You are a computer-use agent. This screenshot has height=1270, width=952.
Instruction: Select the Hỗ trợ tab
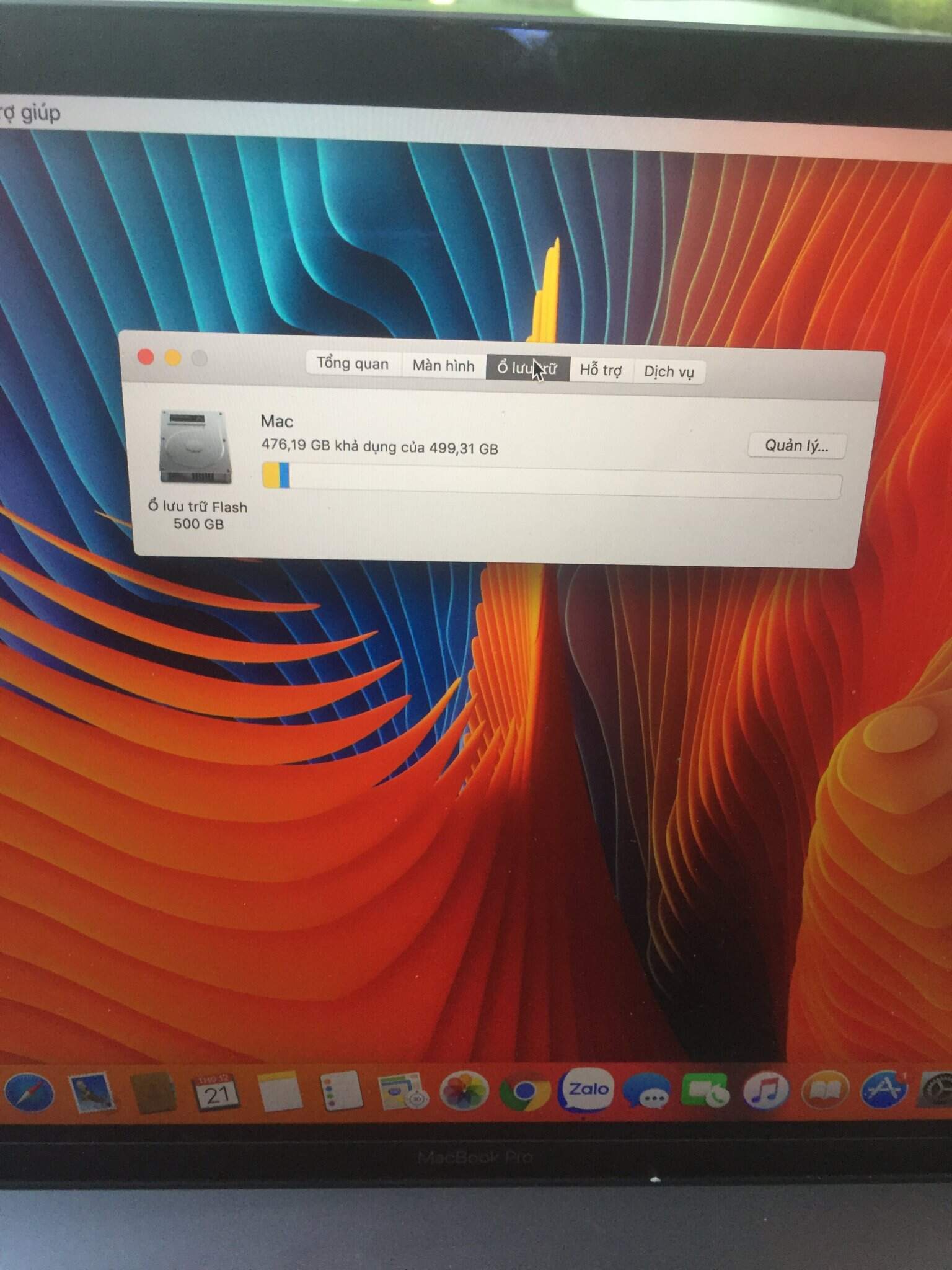601,370
